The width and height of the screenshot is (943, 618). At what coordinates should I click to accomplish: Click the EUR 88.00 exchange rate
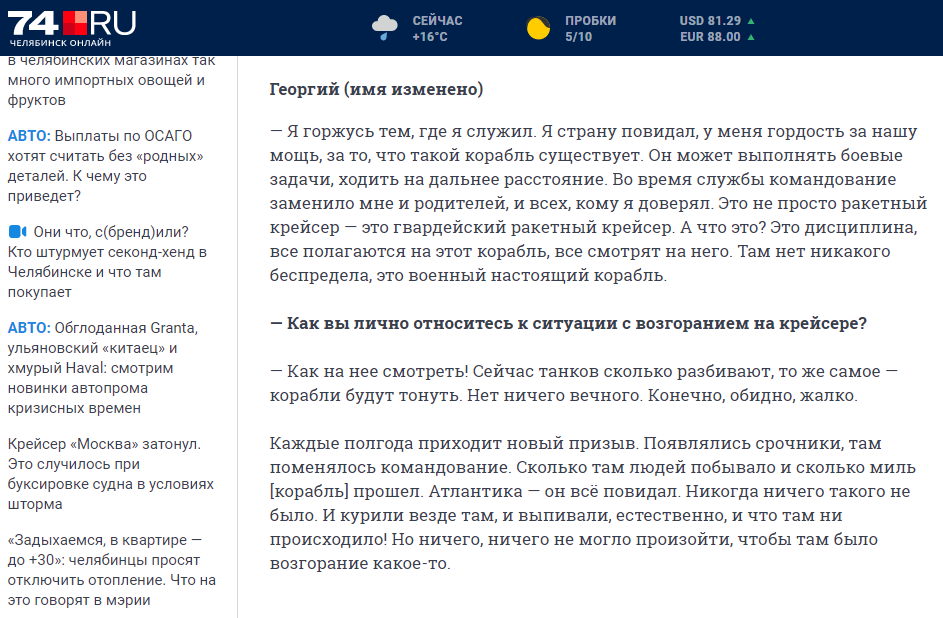[x=710, y=37]
